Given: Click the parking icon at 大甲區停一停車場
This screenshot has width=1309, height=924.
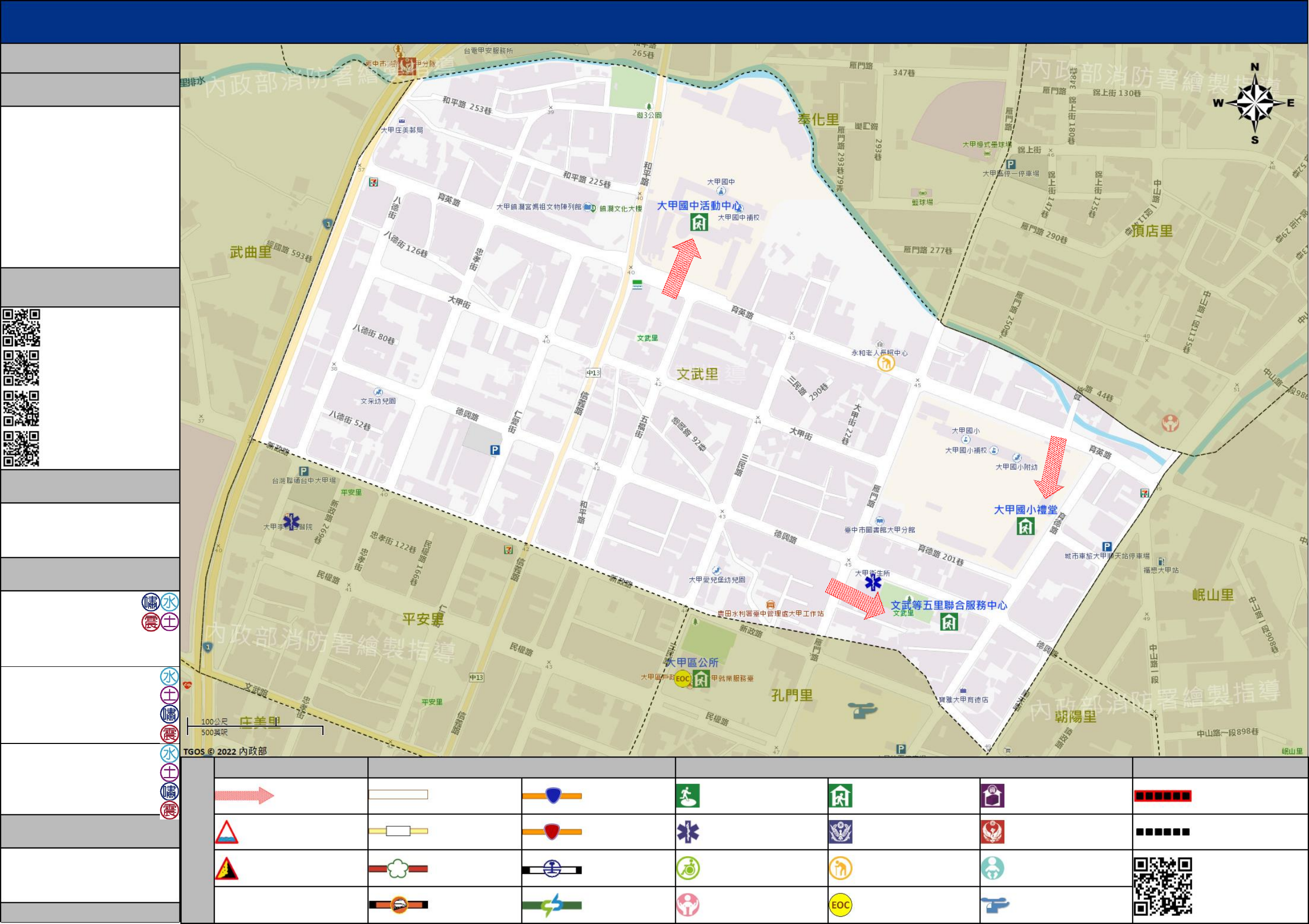Looking at the screenshot, I should 1011,164.
